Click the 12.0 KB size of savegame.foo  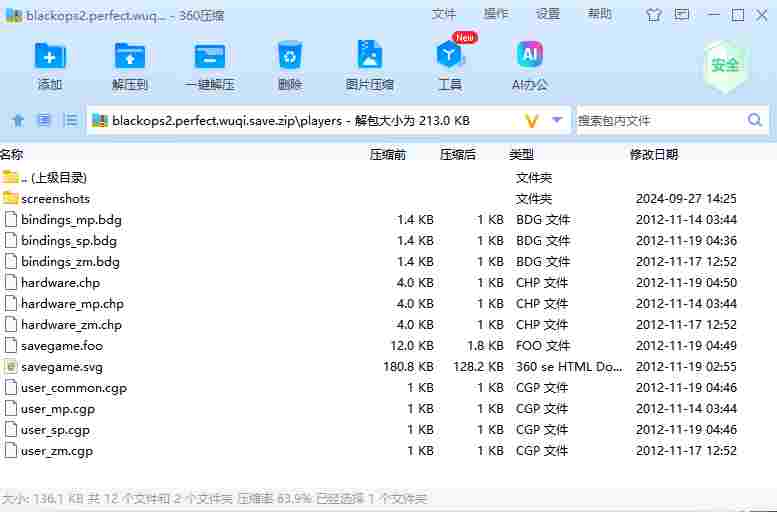point(412,345)
